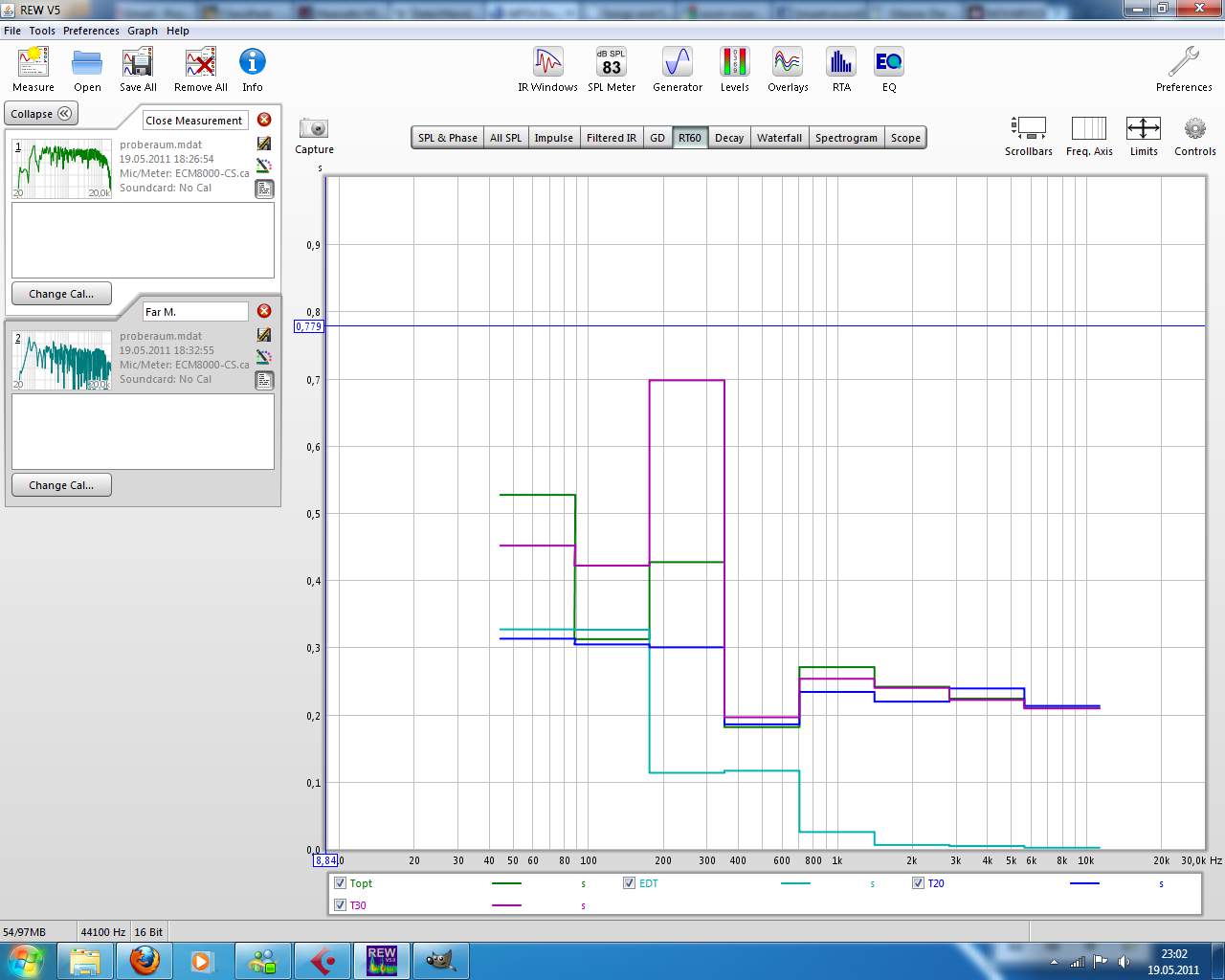
Task: Remove the Far M. measurement
Action: [264, 311]
